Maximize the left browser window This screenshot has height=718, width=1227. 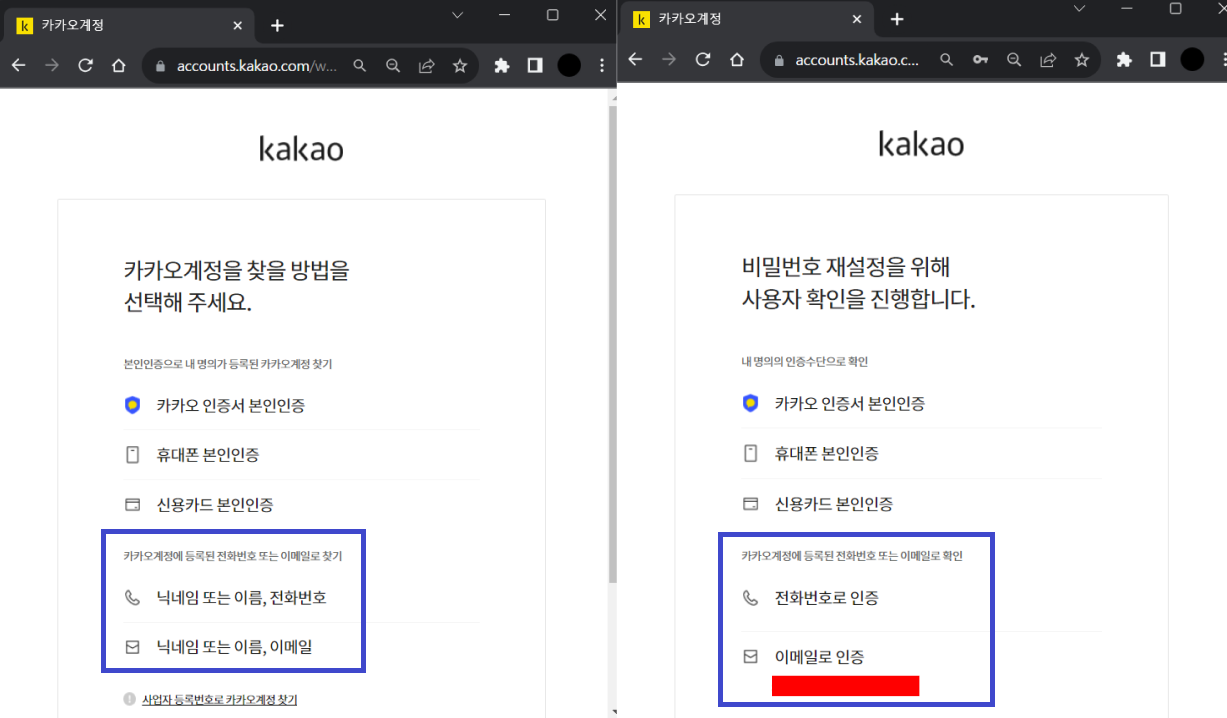pos(552,15)
